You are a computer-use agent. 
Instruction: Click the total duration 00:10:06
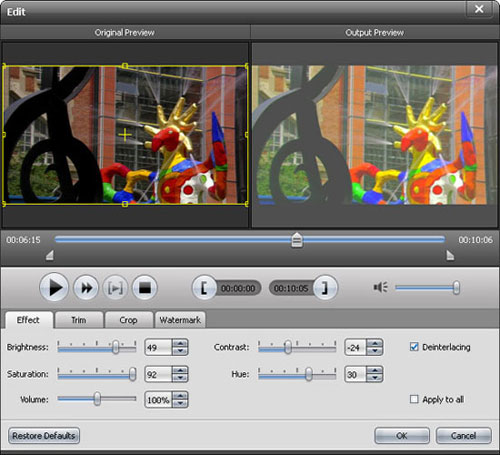tap(475, 240)
